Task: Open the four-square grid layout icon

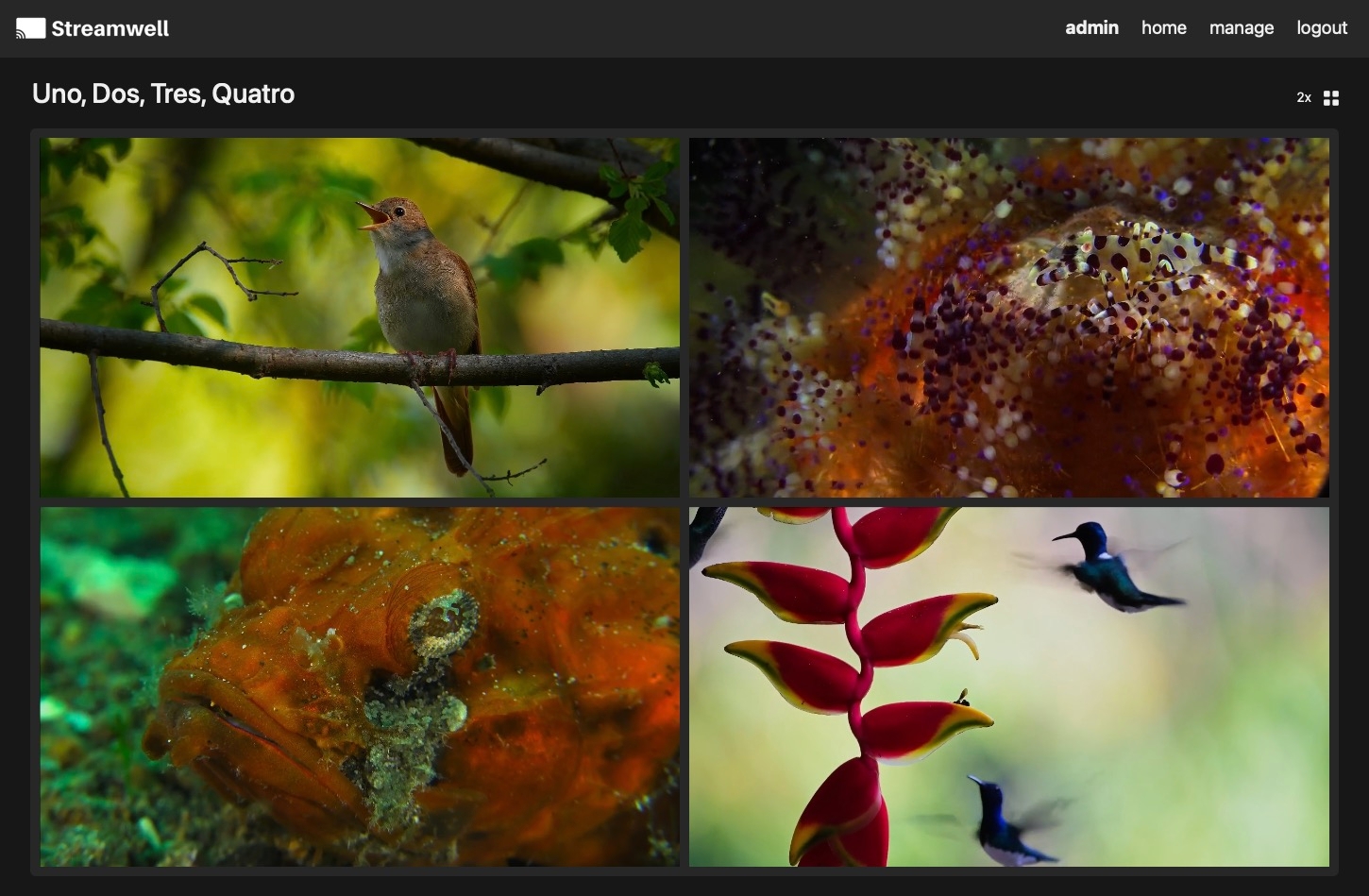Action: [x=1331, y=98]
